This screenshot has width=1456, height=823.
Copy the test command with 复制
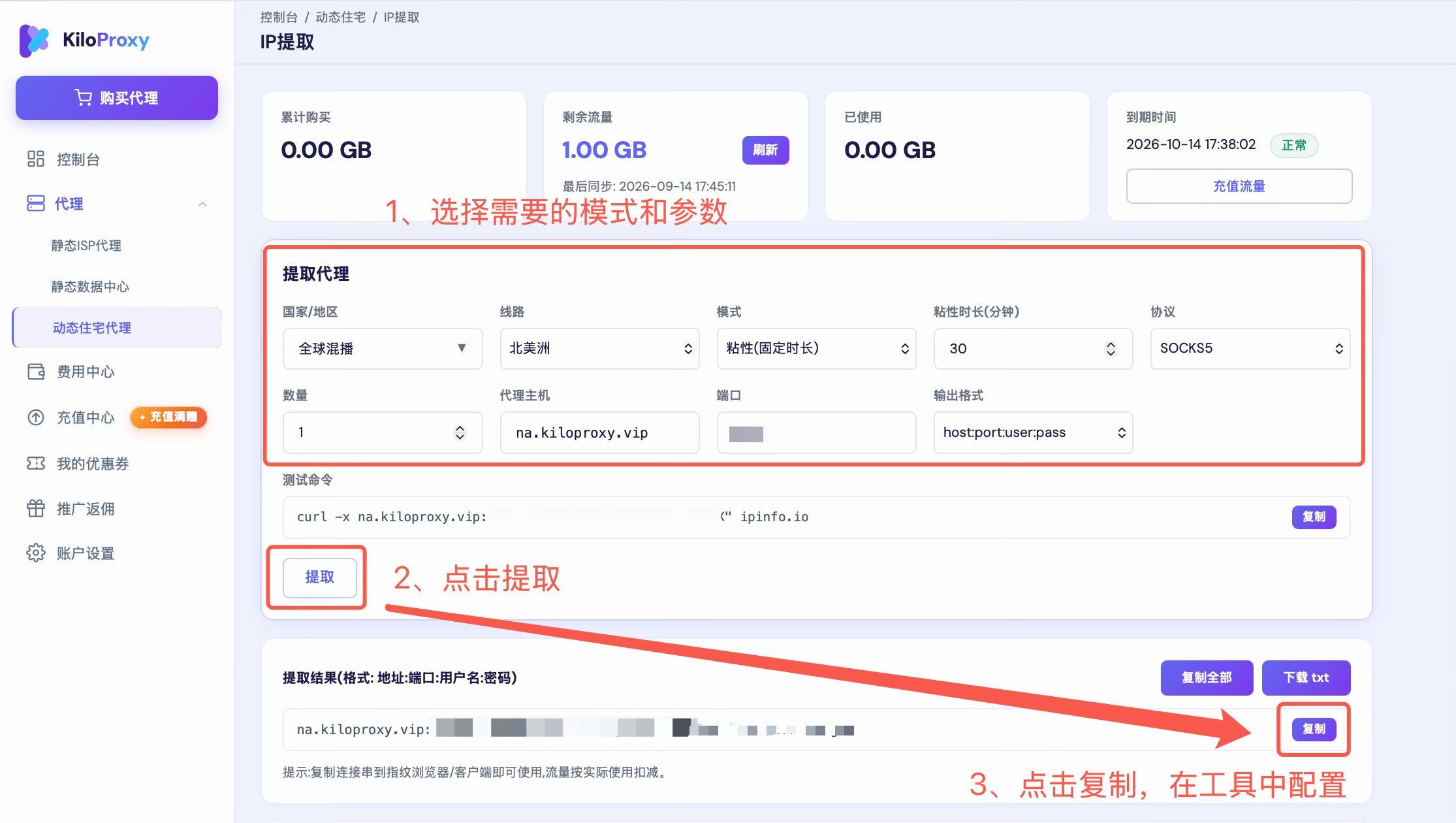click(1314, 517)
